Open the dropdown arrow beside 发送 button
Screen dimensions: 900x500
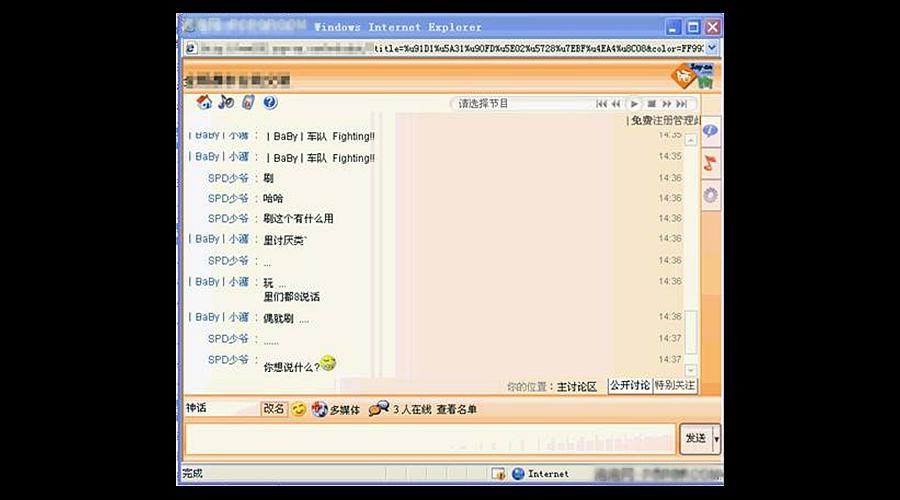716,439
